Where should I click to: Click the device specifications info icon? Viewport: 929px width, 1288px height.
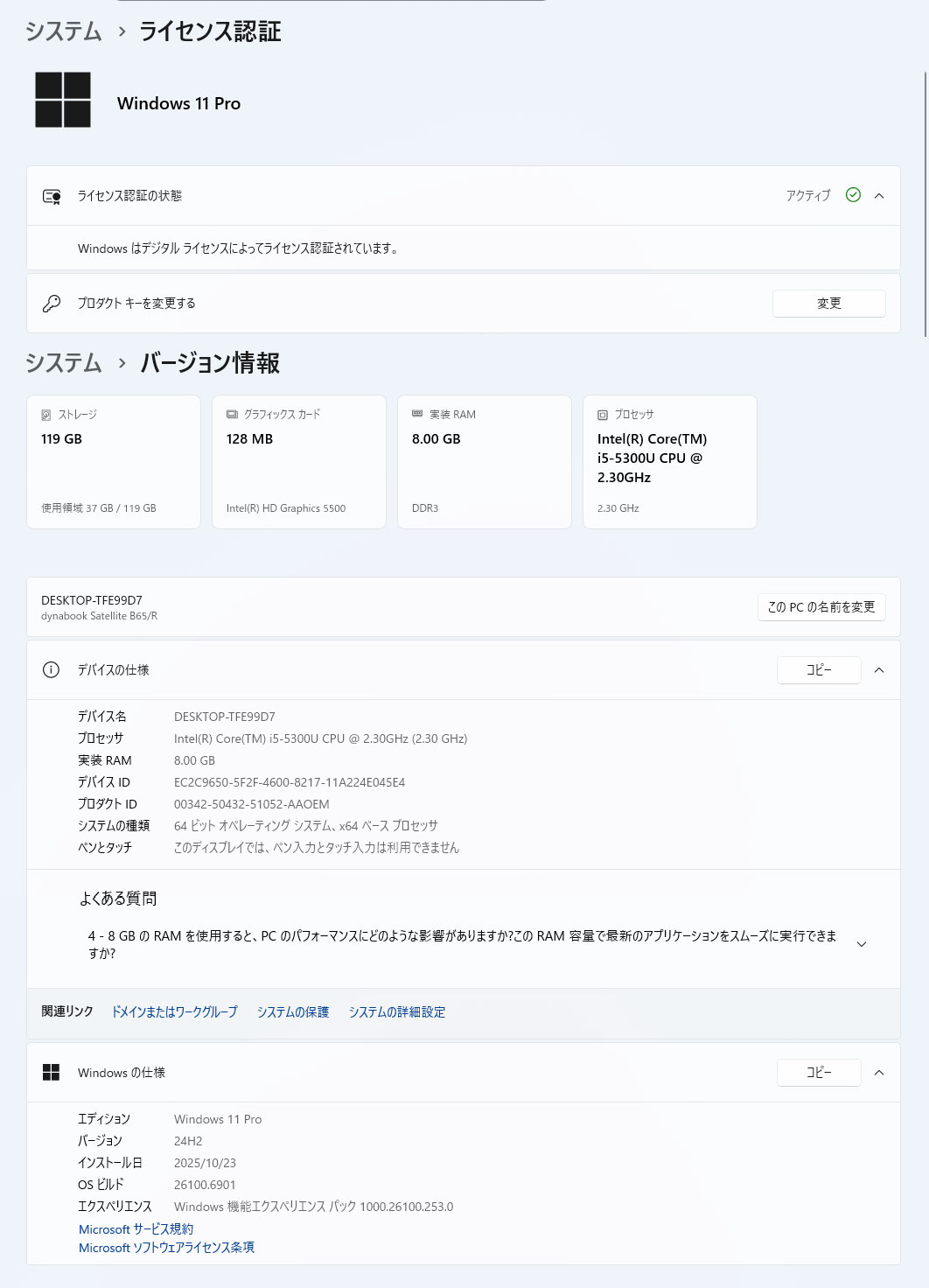pos(52,670)
